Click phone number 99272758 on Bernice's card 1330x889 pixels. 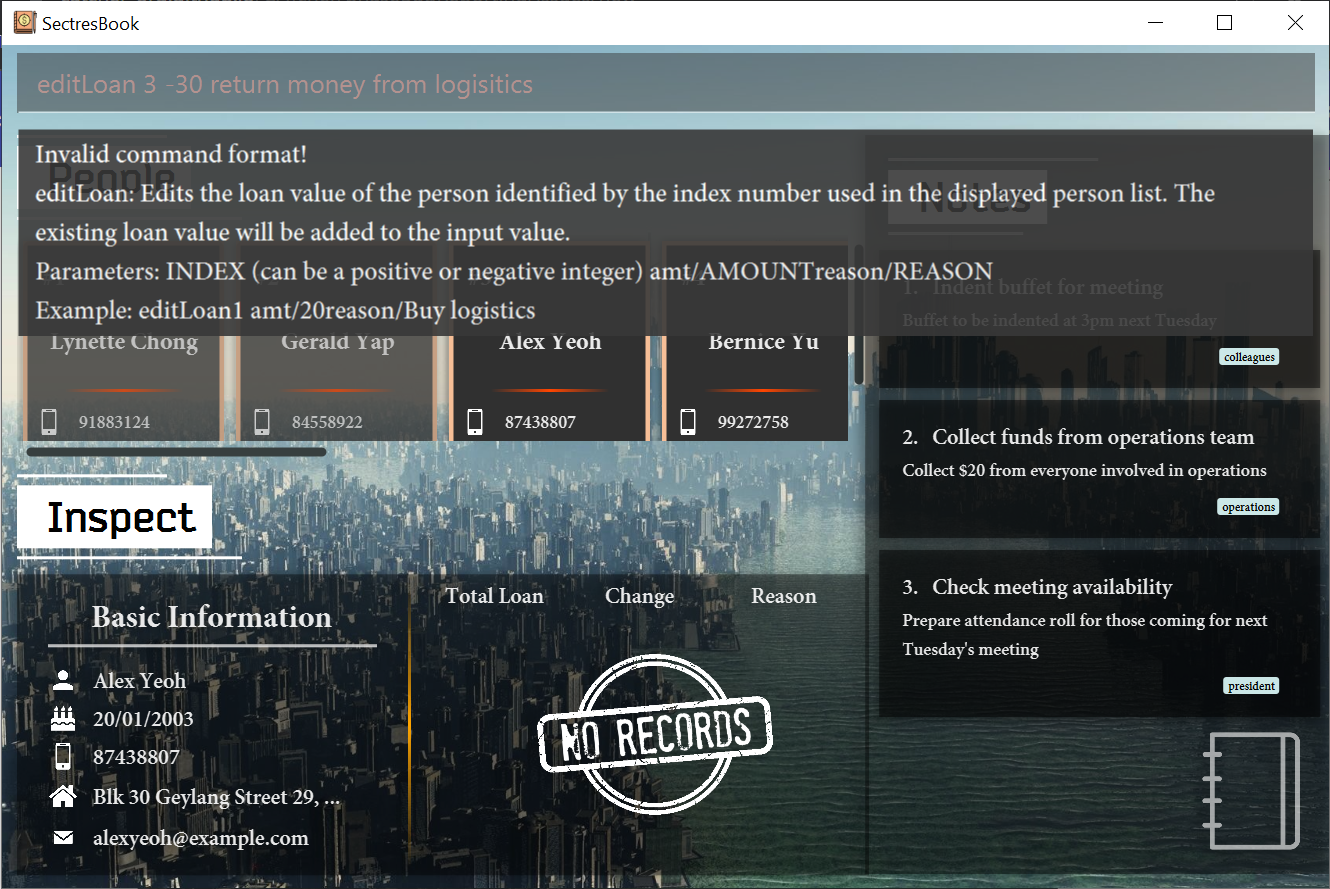753,422
